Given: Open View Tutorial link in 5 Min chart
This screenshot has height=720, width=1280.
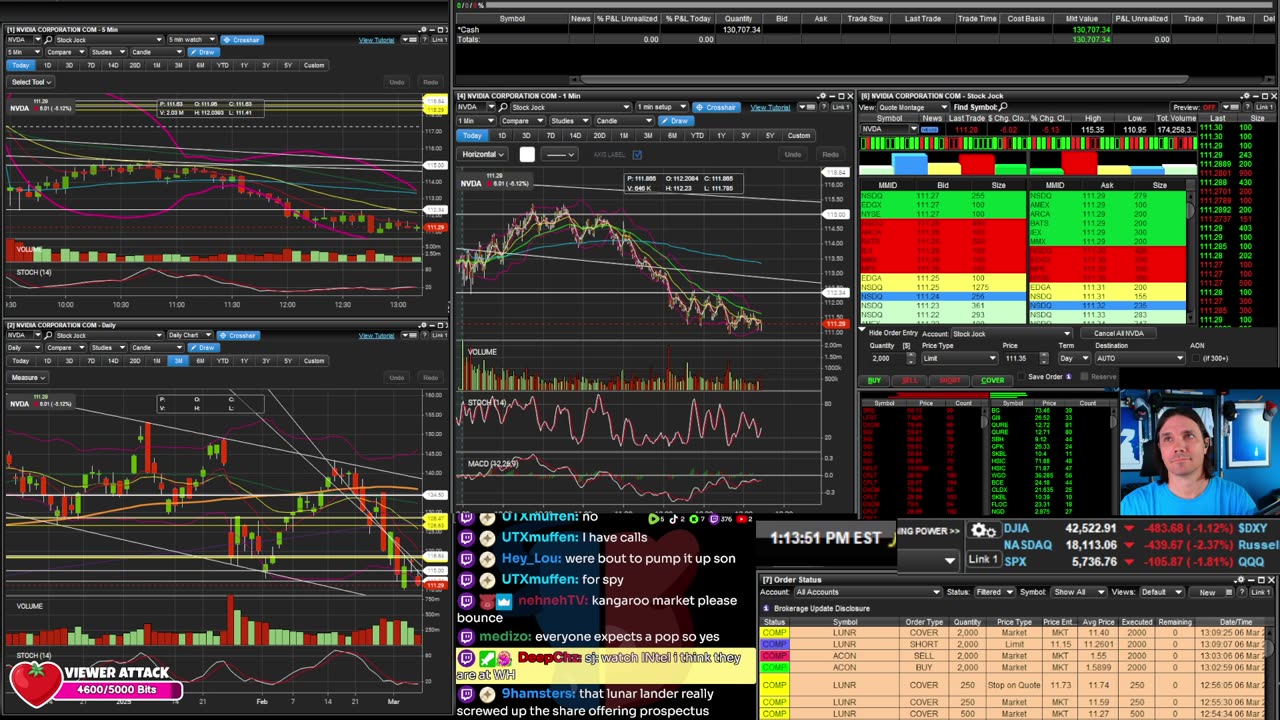Looking at the screenshot, I should pyautogui.click(x=376, y=40).
